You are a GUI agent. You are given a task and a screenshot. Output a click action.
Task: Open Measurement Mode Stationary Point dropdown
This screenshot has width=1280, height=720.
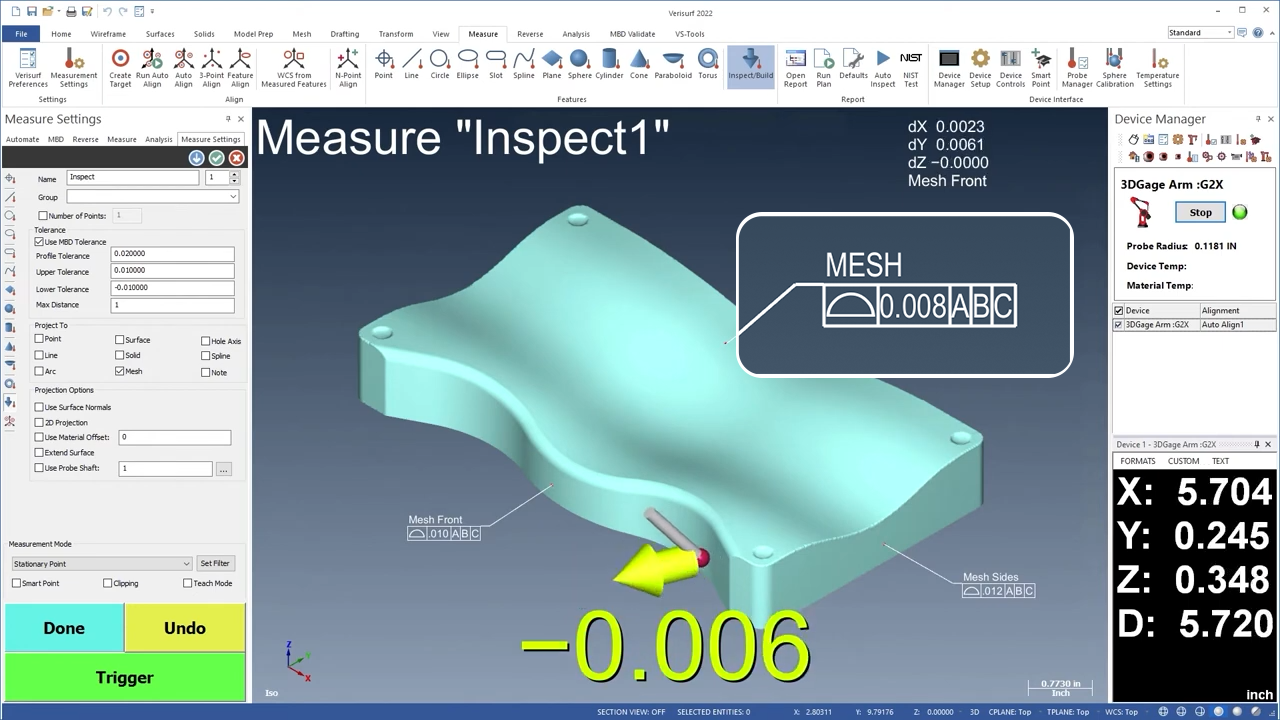[x=101, y=564]
